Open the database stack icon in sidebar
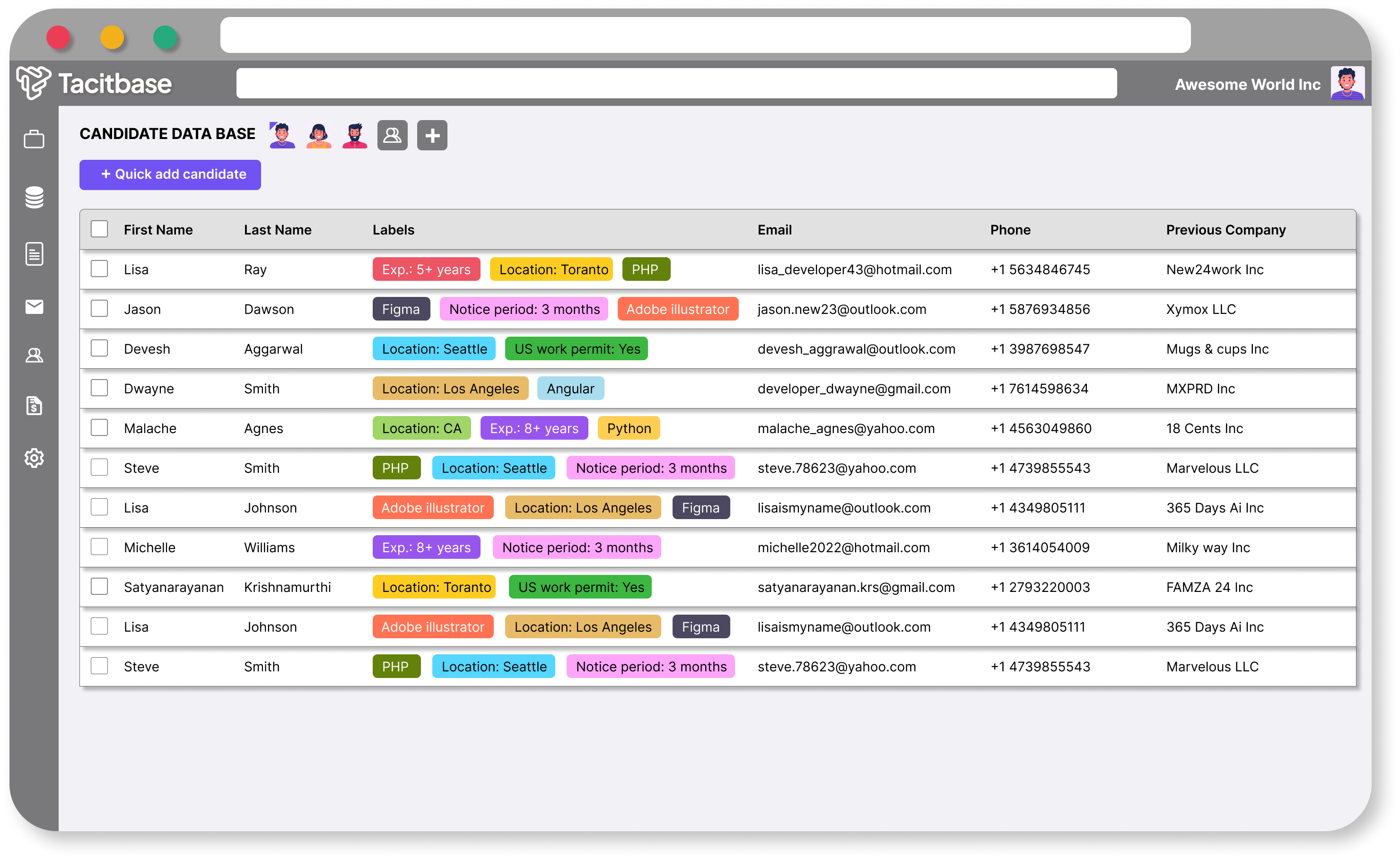Screen dimensions: 1400x860 34,197
